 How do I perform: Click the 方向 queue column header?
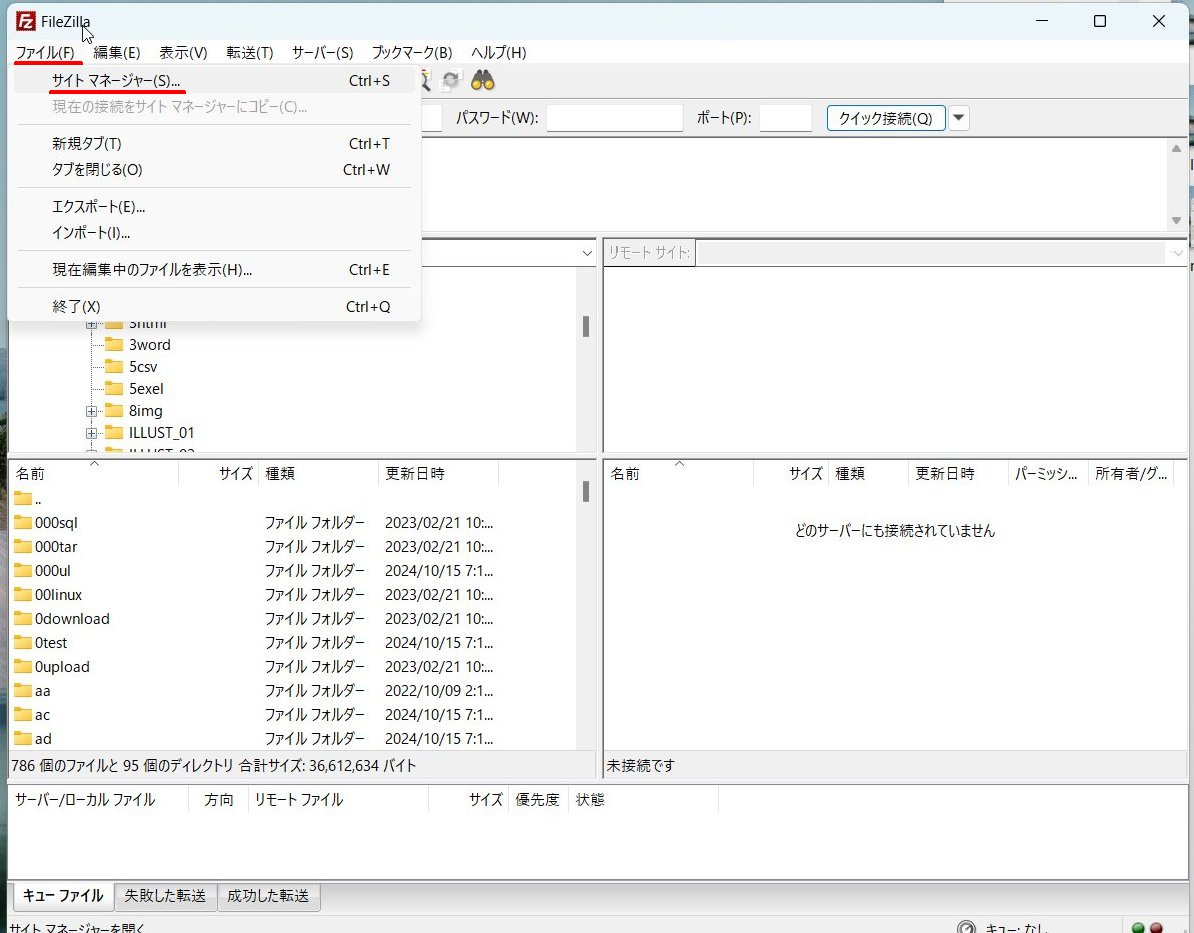219,800
